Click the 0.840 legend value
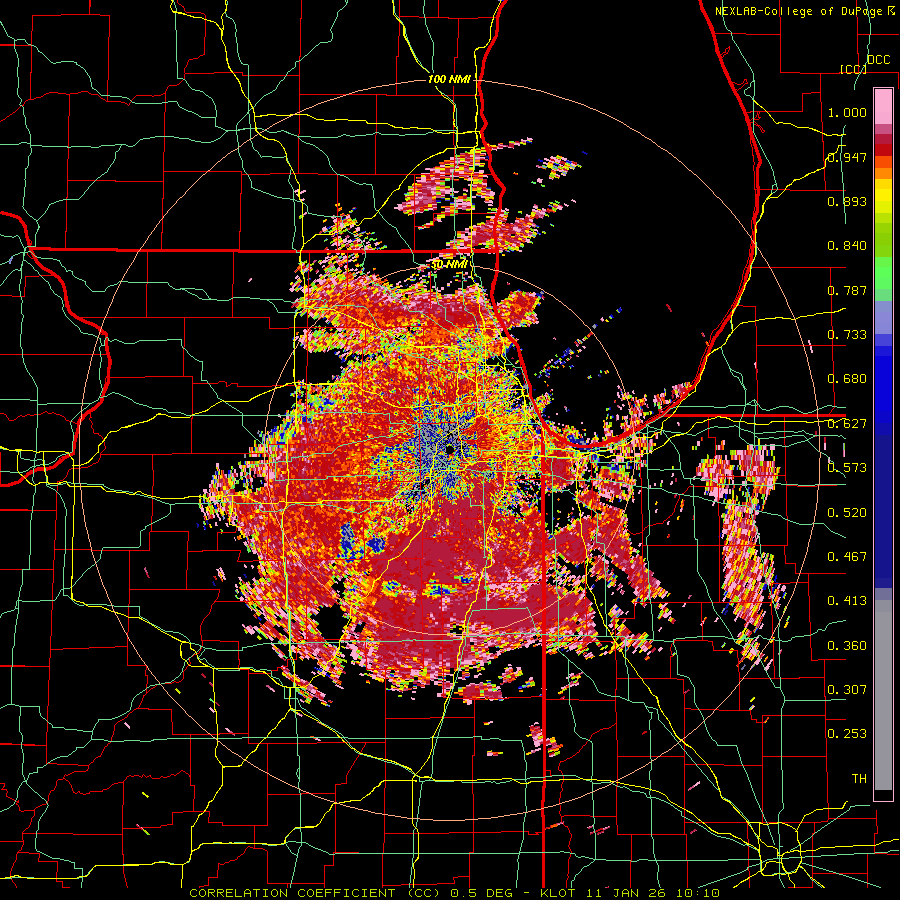 click(x=847, y=246)
